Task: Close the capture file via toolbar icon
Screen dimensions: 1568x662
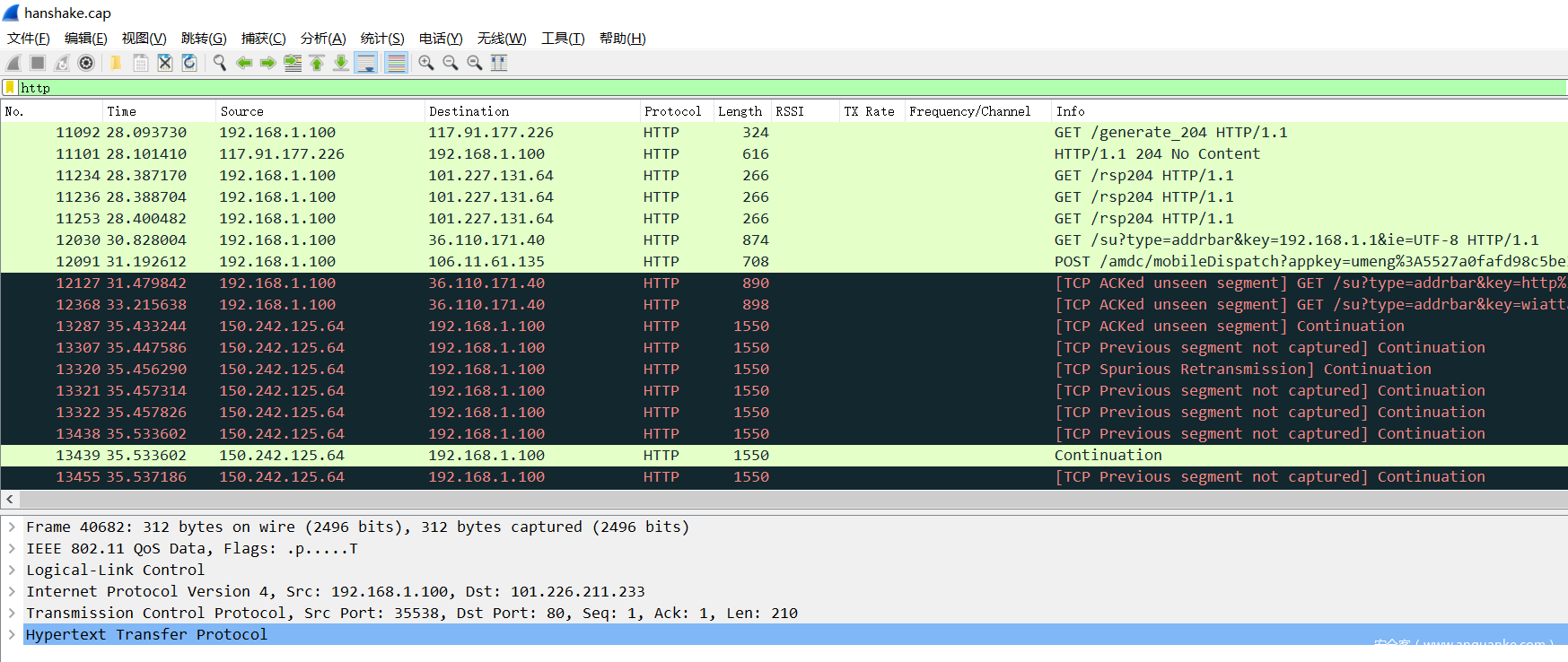Action: [165, 63]
